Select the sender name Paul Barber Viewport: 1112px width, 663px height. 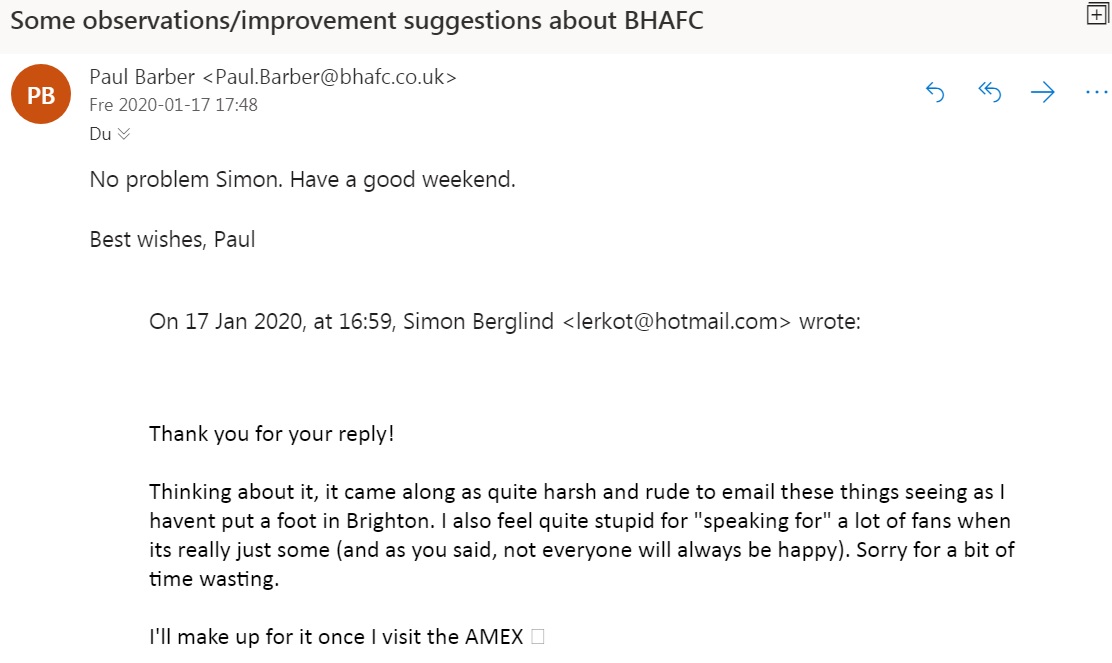[x=142, y=77]
